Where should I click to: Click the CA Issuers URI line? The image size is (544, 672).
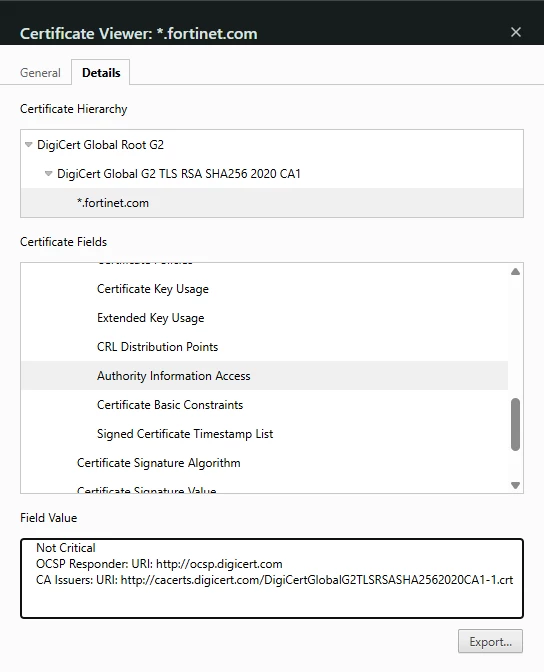[274, 580]
